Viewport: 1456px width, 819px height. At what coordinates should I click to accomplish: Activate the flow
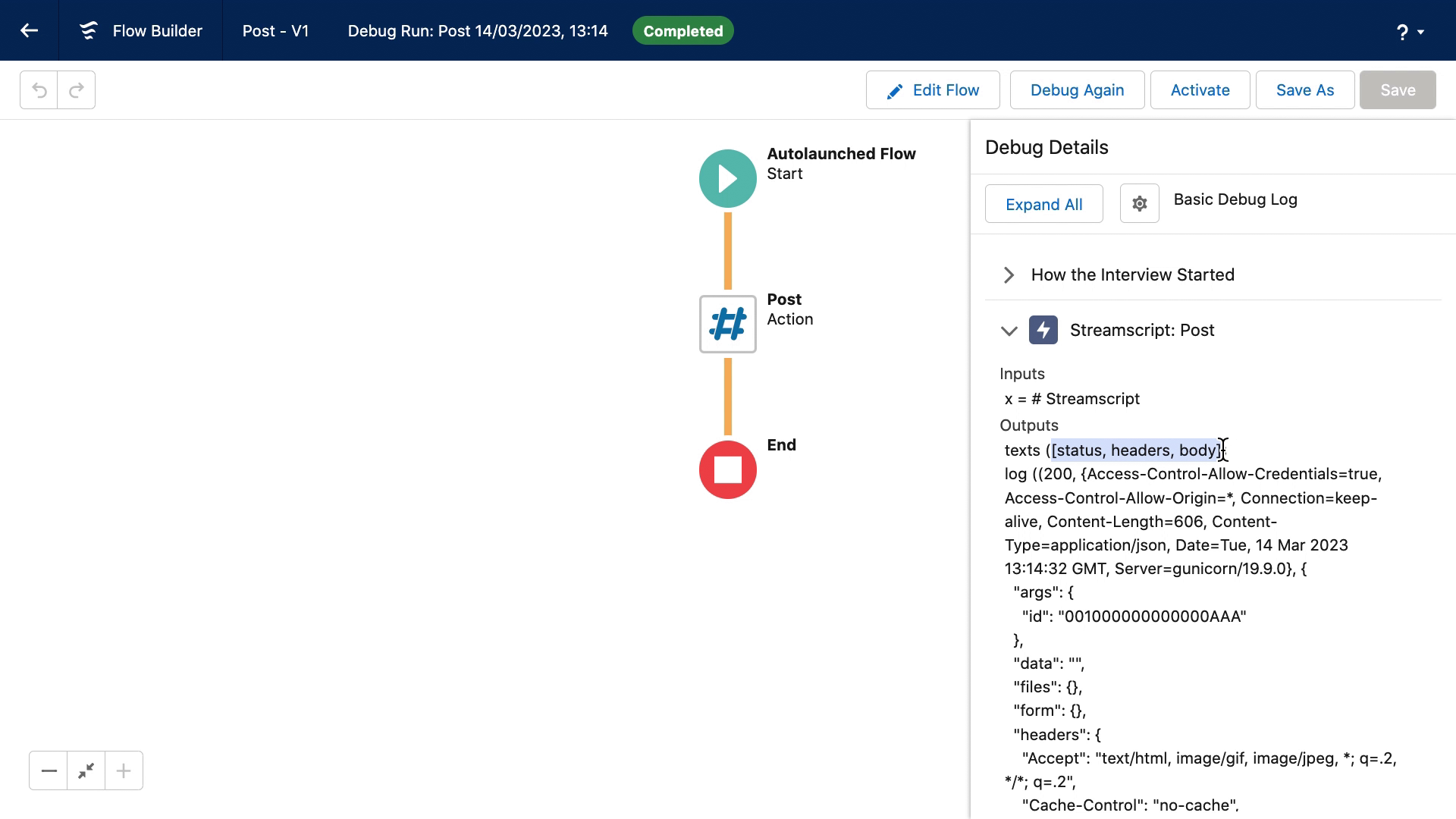tap(1200, 90)
